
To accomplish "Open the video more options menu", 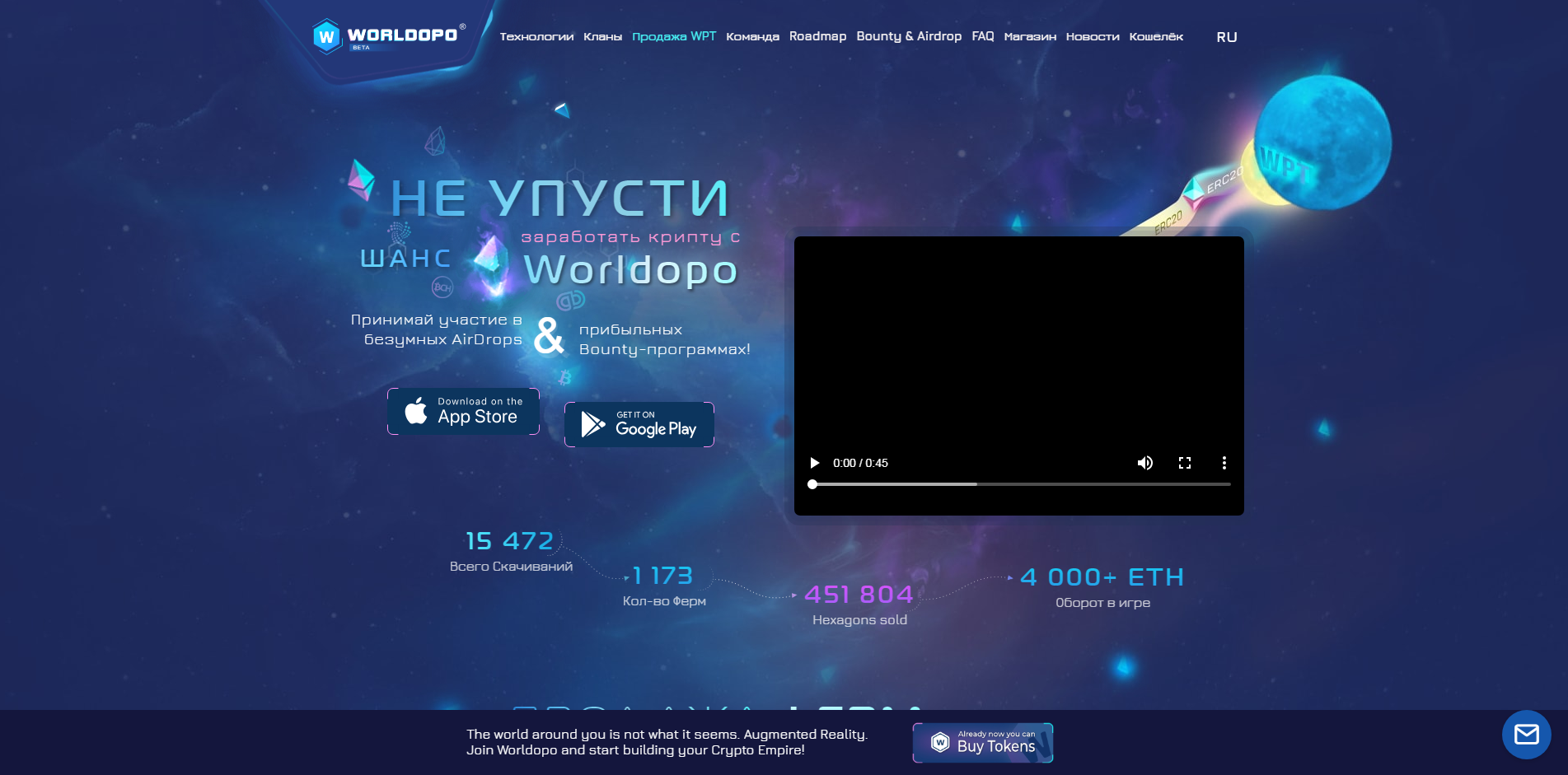I will [x=1224, y=463].
